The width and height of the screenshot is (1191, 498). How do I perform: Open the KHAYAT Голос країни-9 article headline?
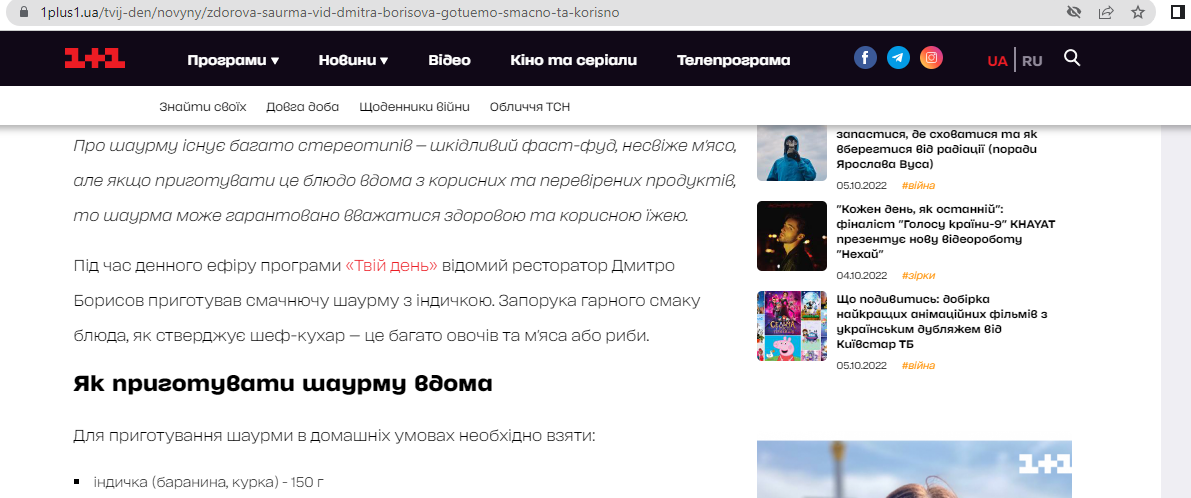(946, 232)
